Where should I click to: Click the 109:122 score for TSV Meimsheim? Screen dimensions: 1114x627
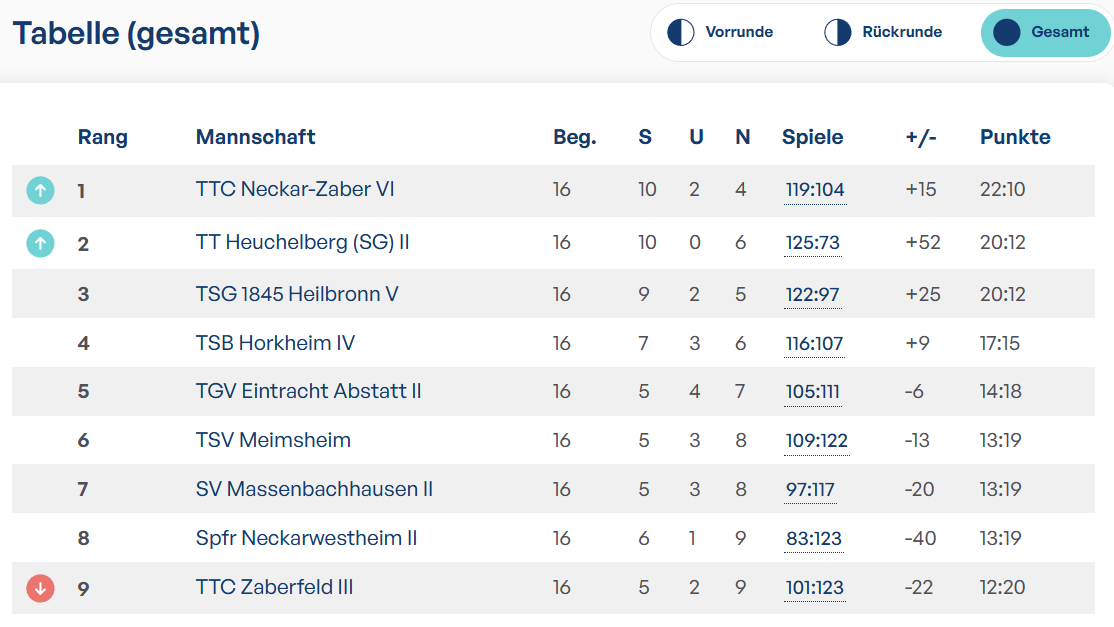tap(817, 441)
